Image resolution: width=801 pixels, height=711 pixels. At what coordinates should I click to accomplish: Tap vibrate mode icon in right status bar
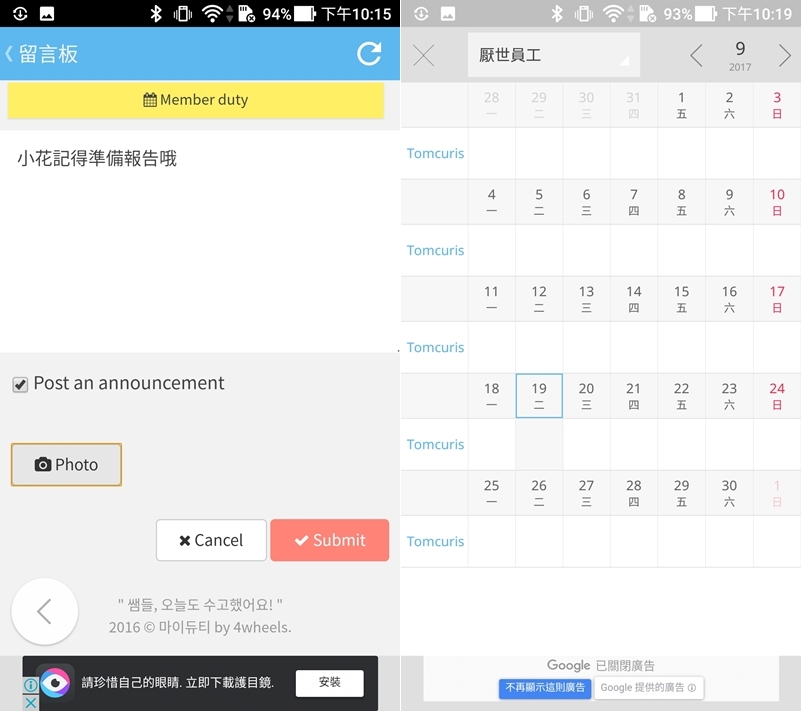[583, 13]
